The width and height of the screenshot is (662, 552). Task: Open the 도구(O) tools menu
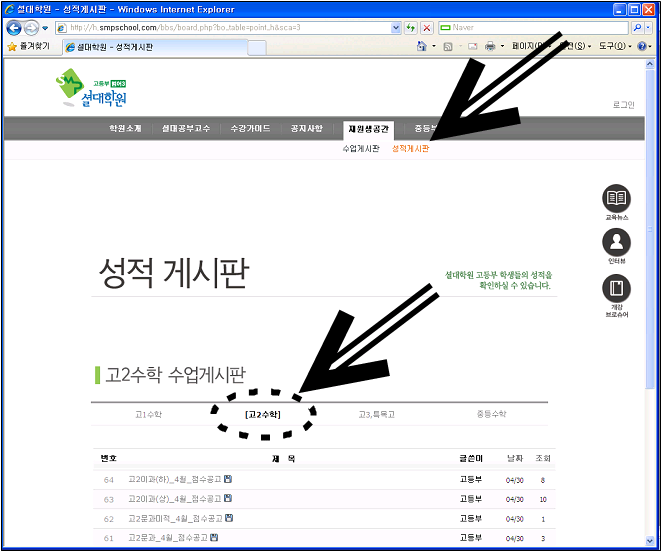coord(615,46)
